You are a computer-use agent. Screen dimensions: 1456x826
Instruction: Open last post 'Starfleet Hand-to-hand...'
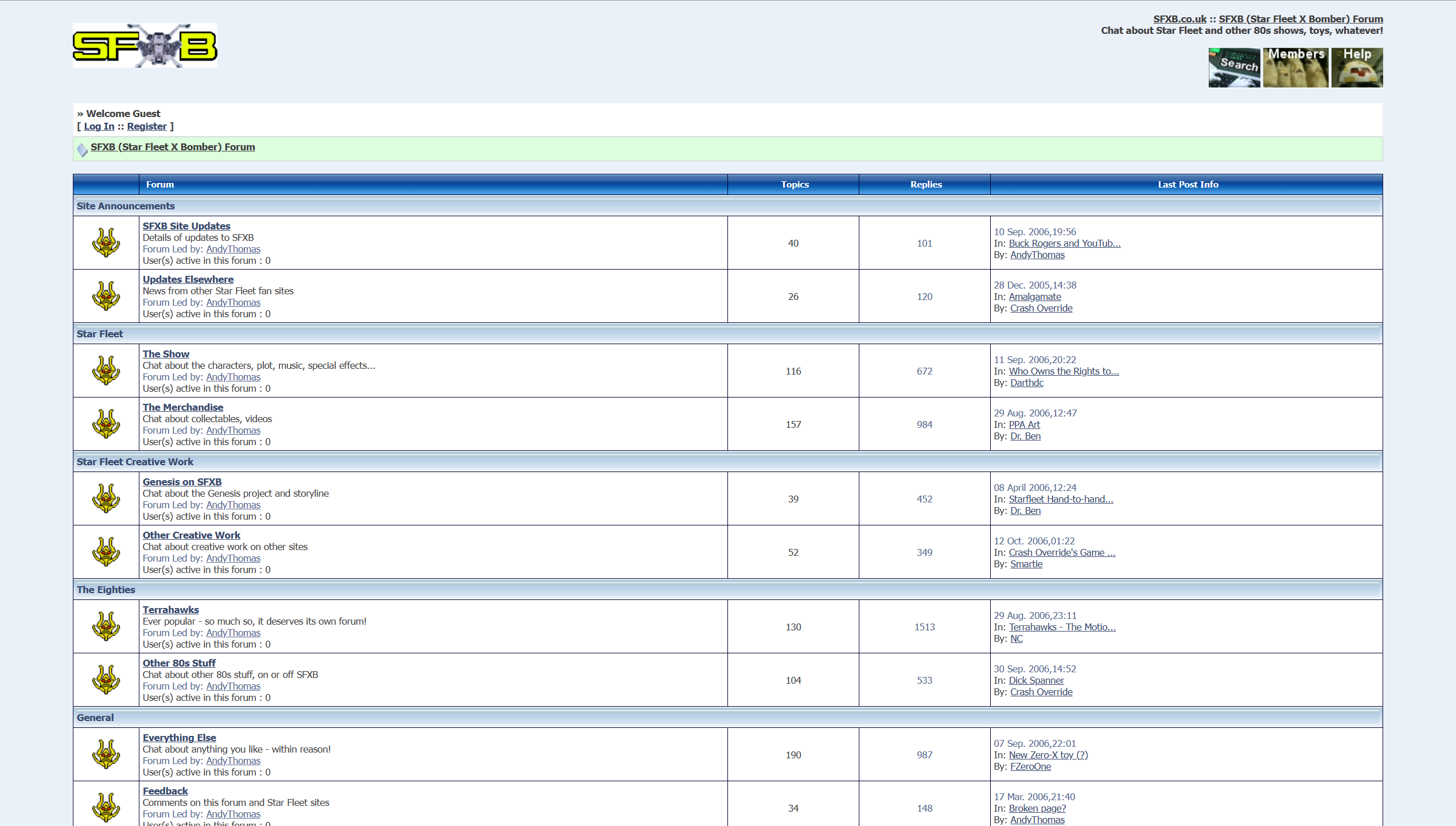(x=1061, y=499)
